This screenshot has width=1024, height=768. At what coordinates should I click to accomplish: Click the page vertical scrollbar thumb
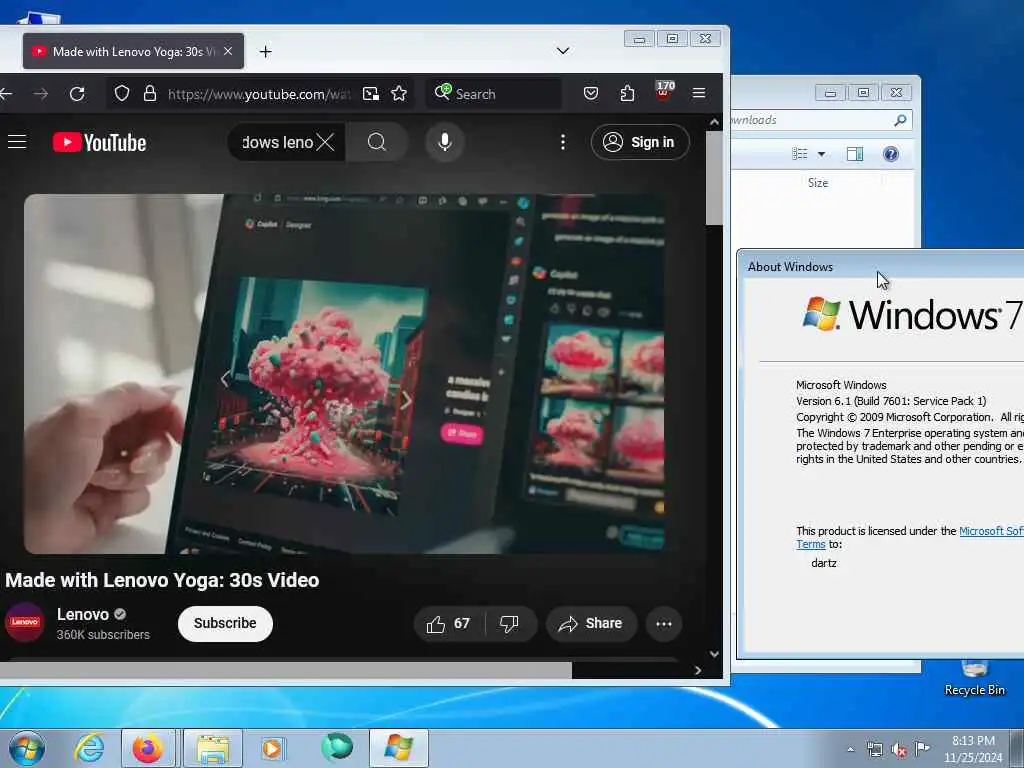714,178
